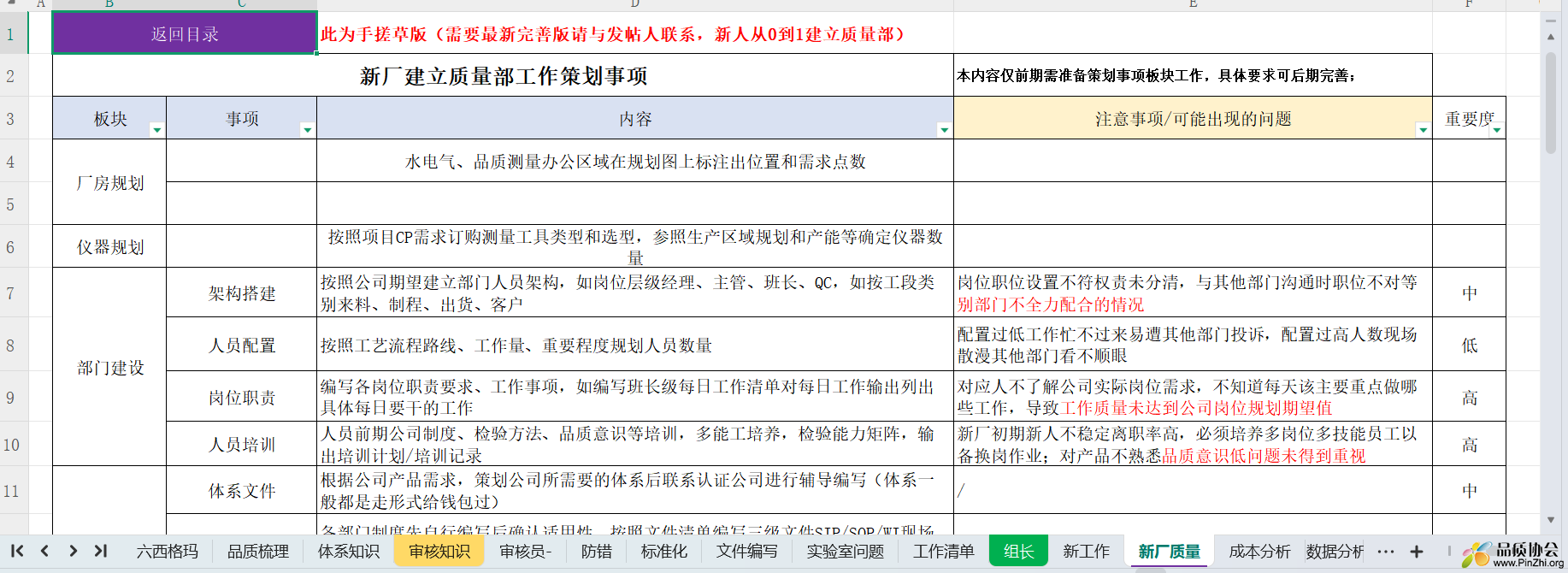Select the 架构搭建 cell
The image size is (1568, 573).
coord(242,293)
